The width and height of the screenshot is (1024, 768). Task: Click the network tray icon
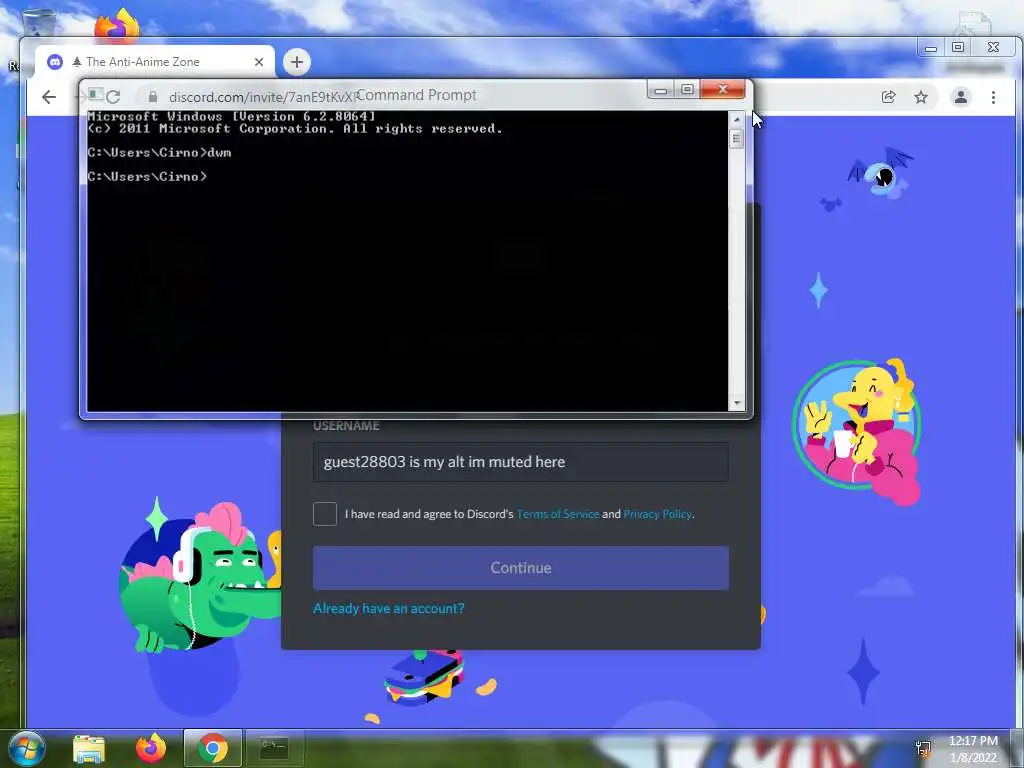click(923, 749)
